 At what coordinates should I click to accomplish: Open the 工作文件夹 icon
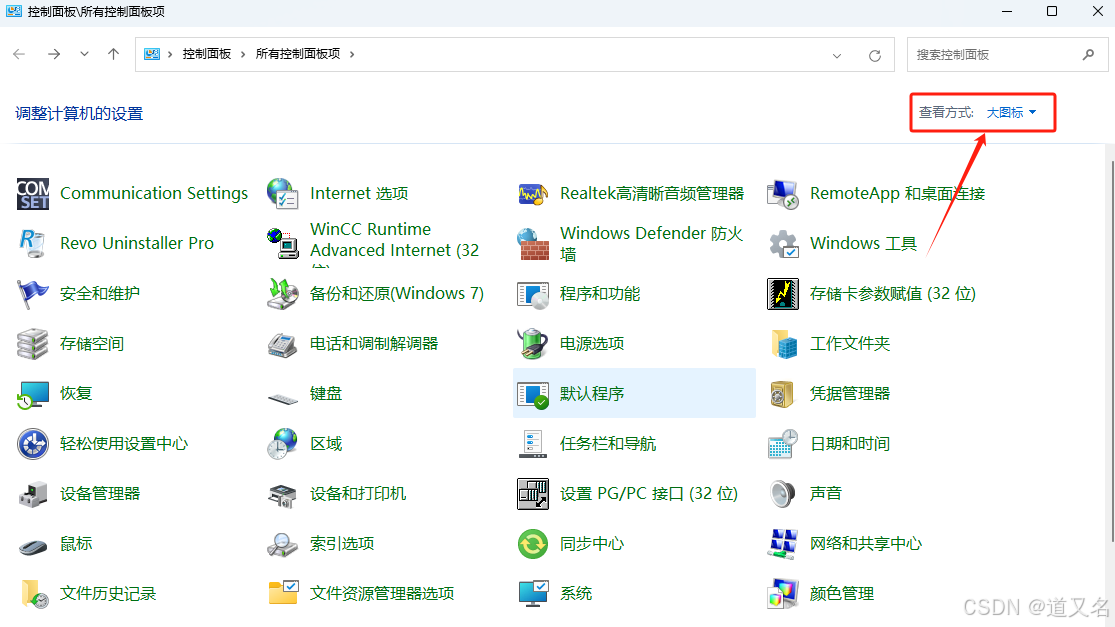pyautogui.click(x=783, y=343)
